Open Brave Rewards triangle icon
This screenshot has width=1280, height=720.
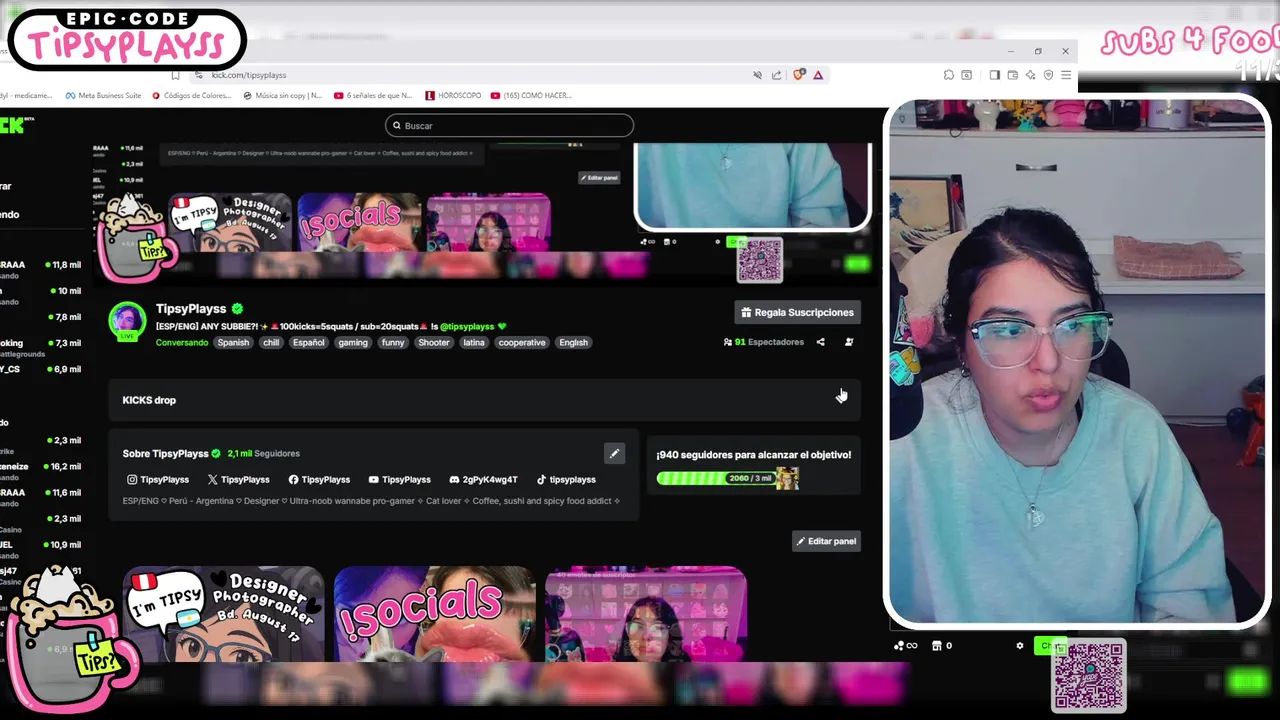pyautogui.click(x=818, y=75)
